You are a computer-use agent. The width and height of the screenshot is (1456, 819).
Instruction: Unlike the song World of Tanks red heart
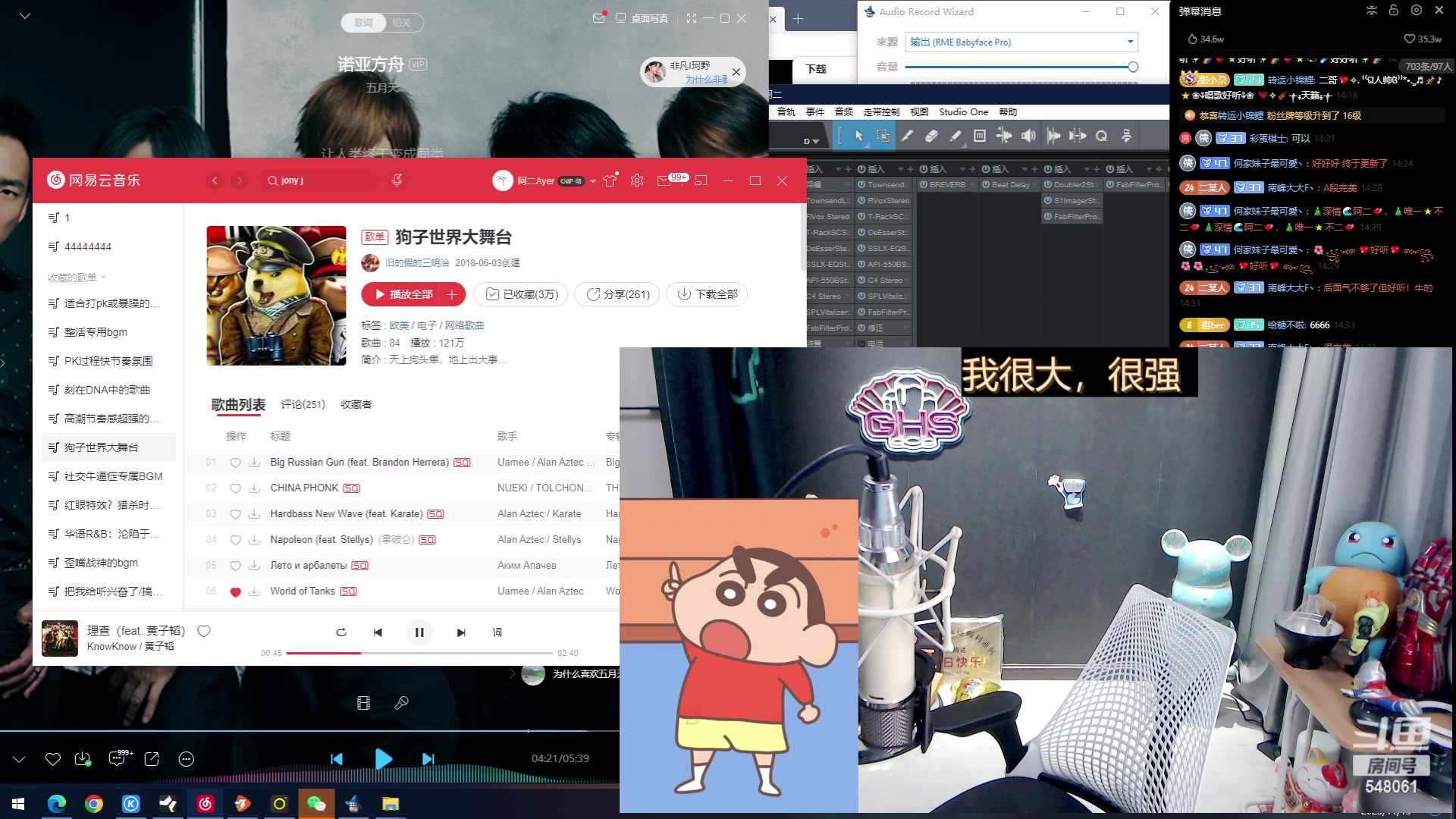click(x=235, y=591)
